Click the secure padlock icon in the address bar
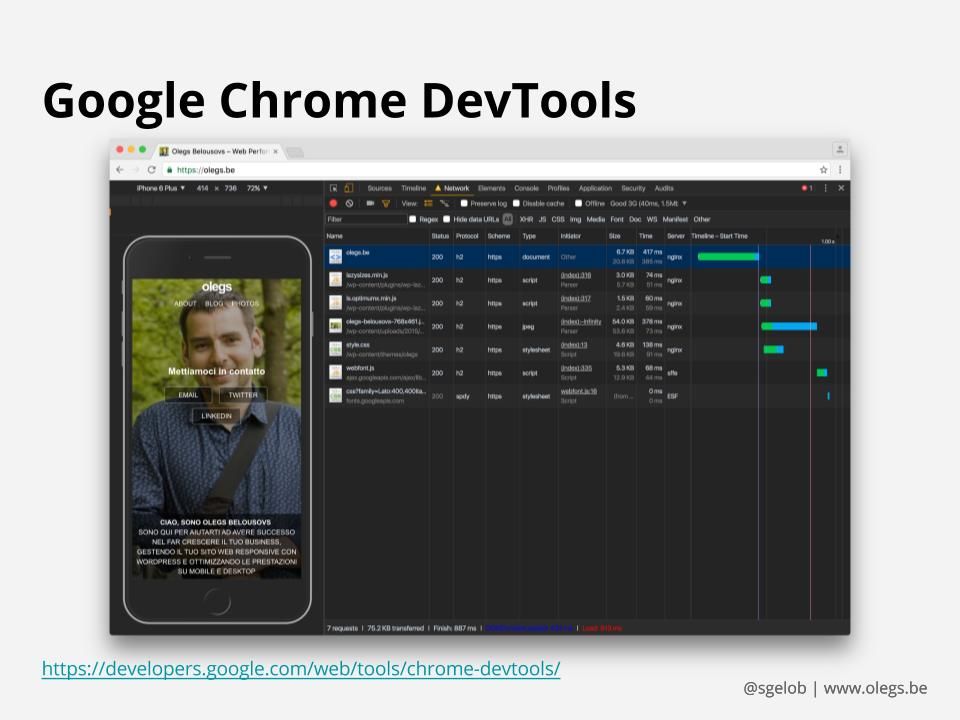 170,170
